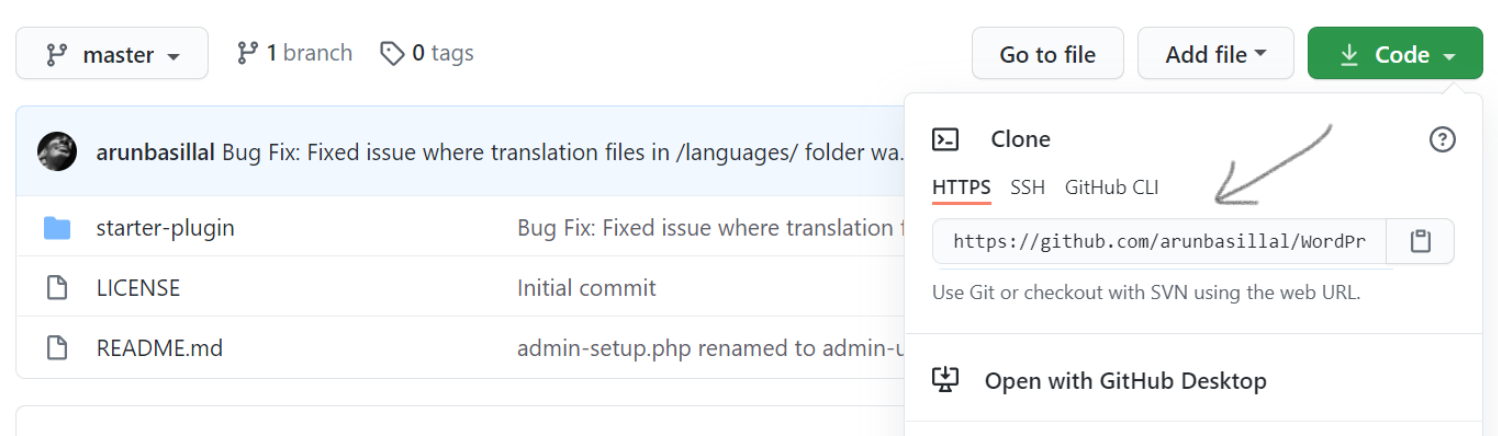Toggle the green Code dropdown
Screen dimensions: 1498x436
[1395, 54]
